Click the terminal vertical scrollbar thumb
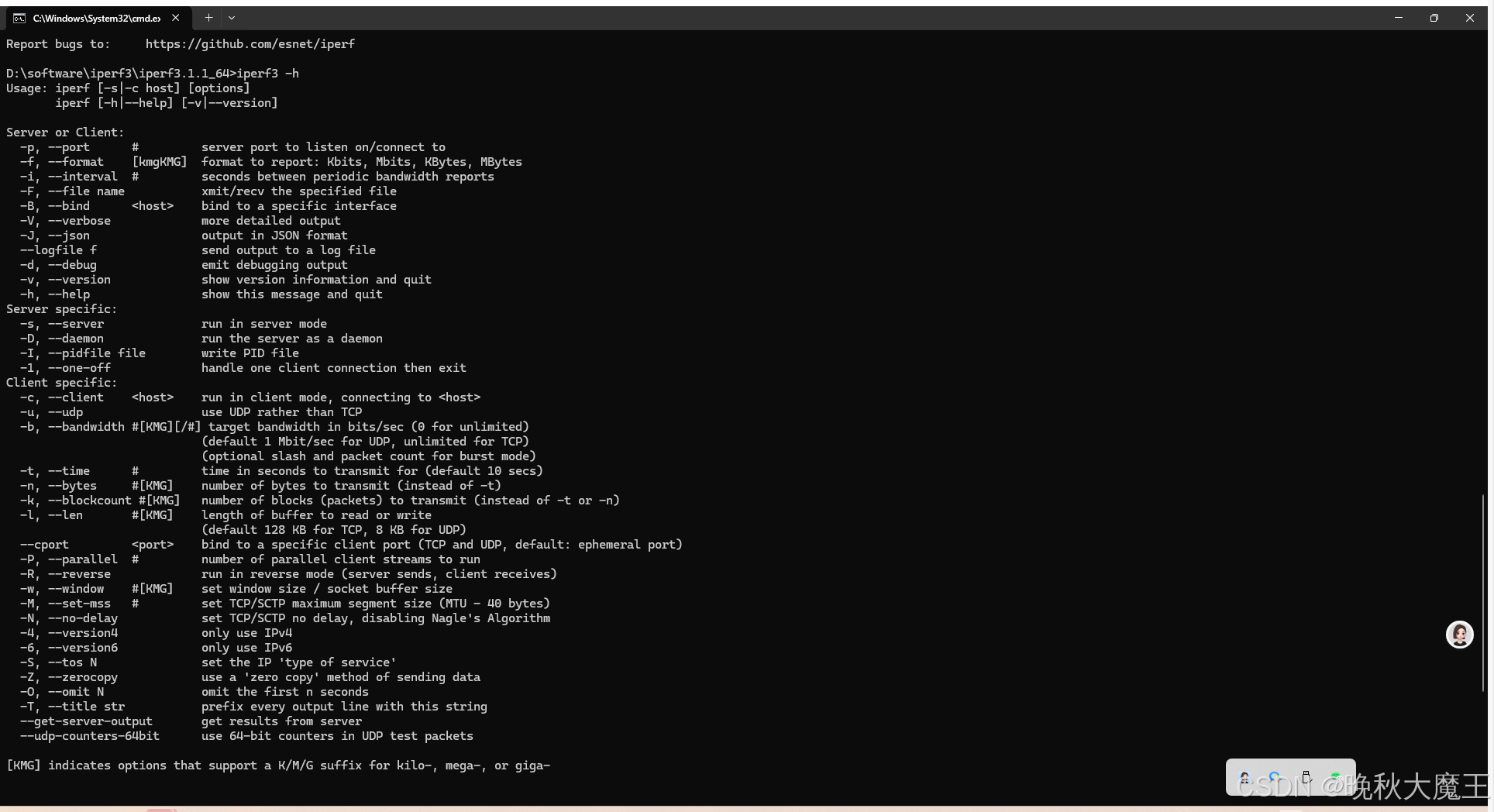 pyautogui.click(x=1482, y=593)
